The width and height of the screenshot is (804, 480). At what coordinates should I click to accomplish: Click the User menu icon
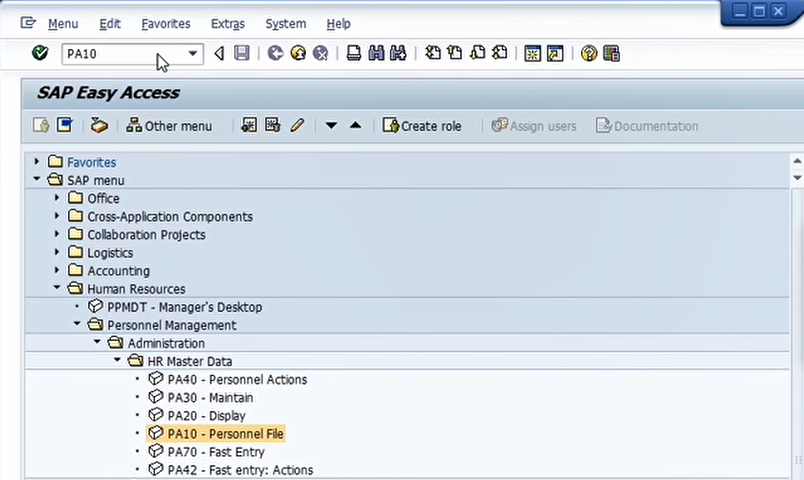pyautogui.click(x=41, y=125)
